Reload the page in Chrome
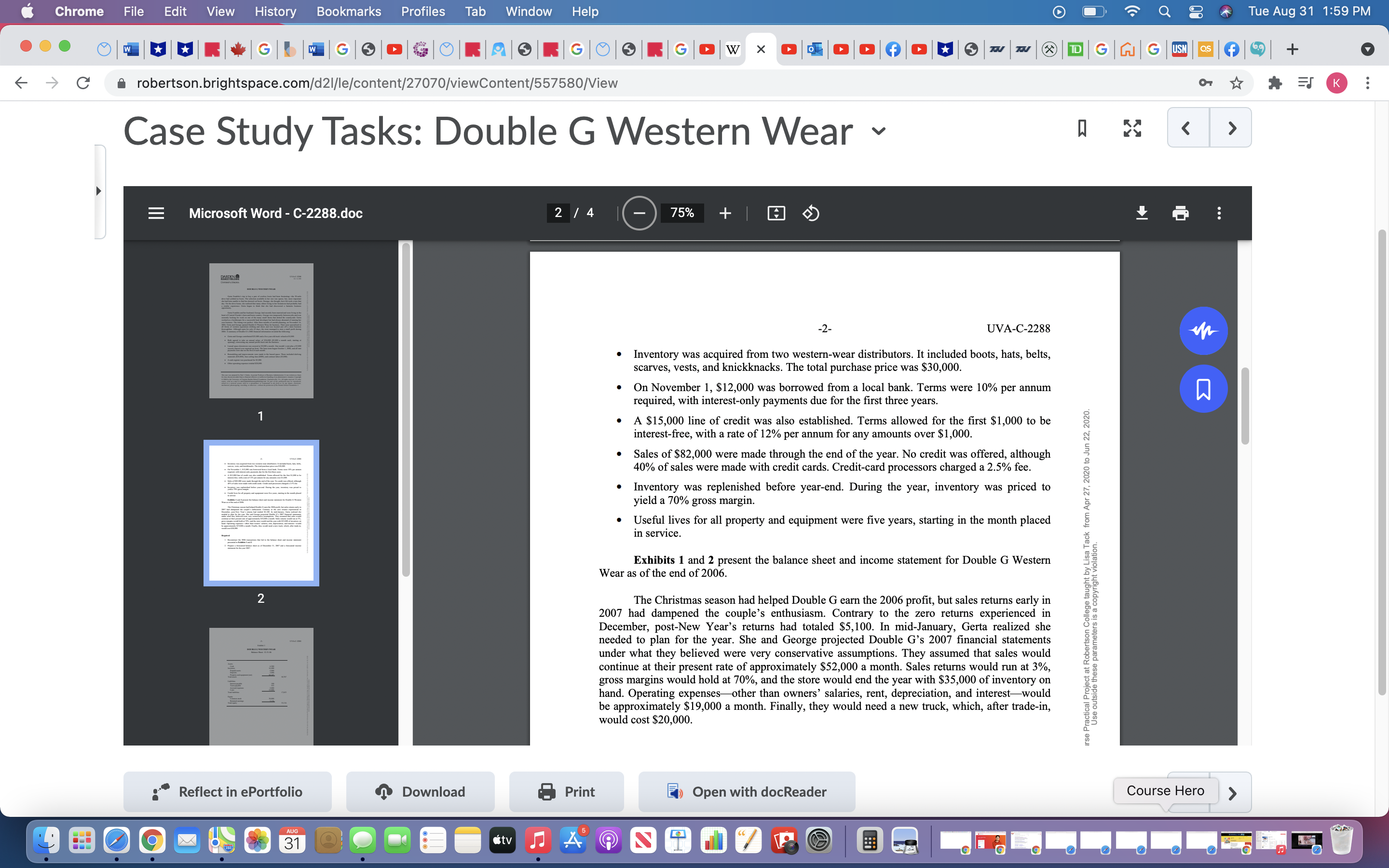Image resolution: width=1389 pixels, height=868 pixels. 83,82
